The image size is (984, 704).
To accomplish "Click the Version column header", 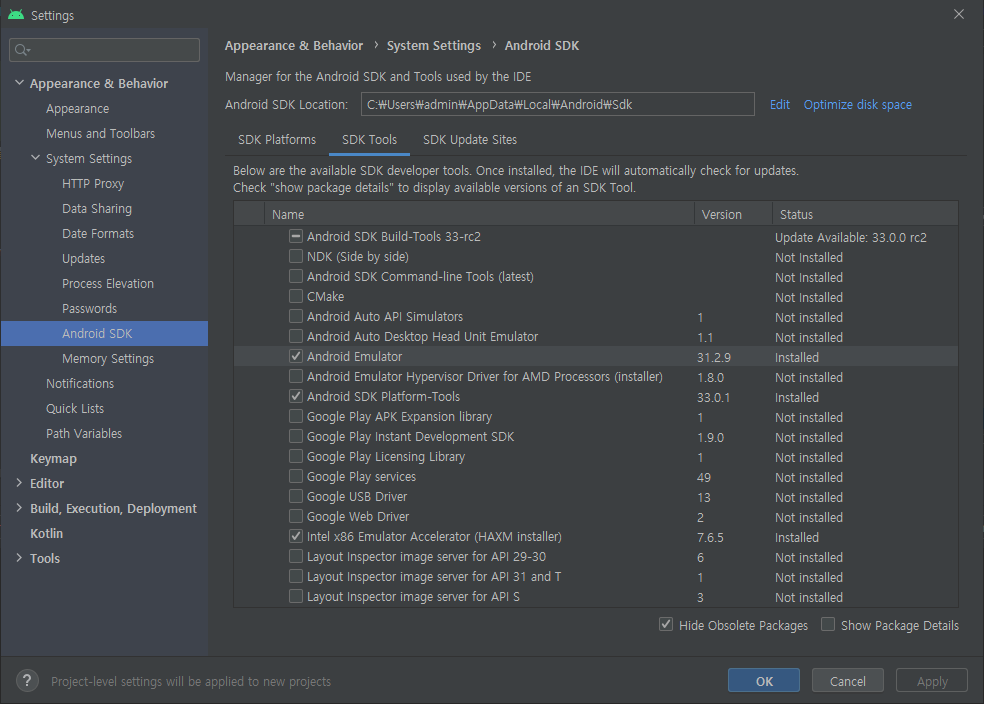I will click(x=733, y=214).
